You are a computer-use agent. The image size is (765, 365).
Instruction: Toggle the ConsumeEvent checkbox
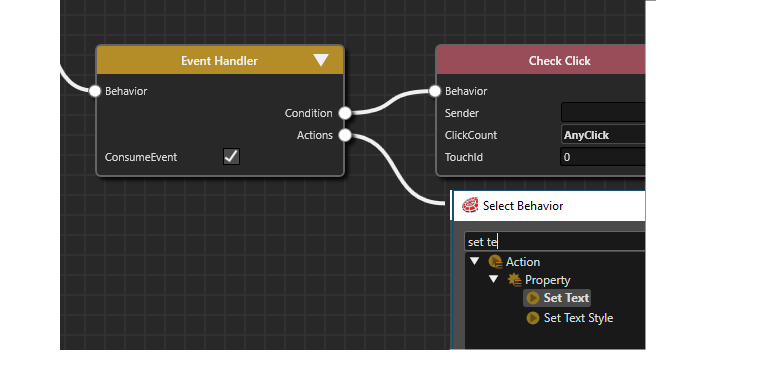(x=231, y=157)
